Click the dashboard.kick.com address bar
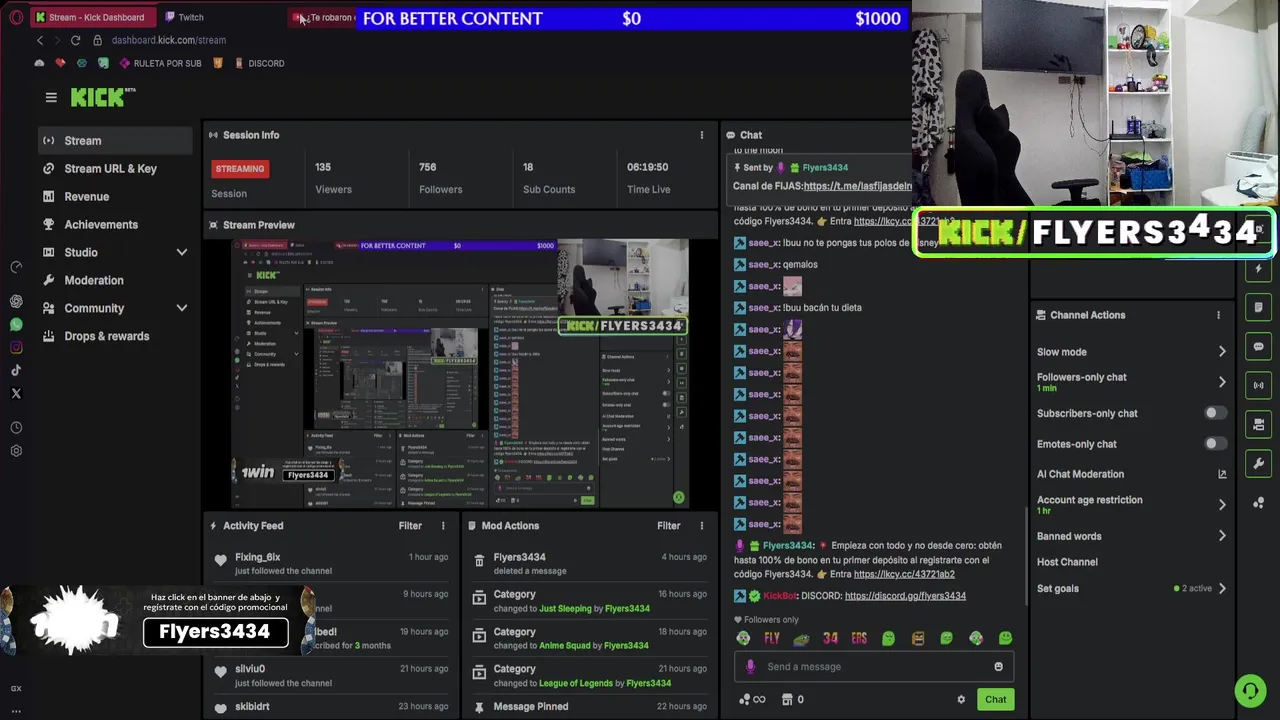Viewport: 1280px width, 720px height. (168, 40)
